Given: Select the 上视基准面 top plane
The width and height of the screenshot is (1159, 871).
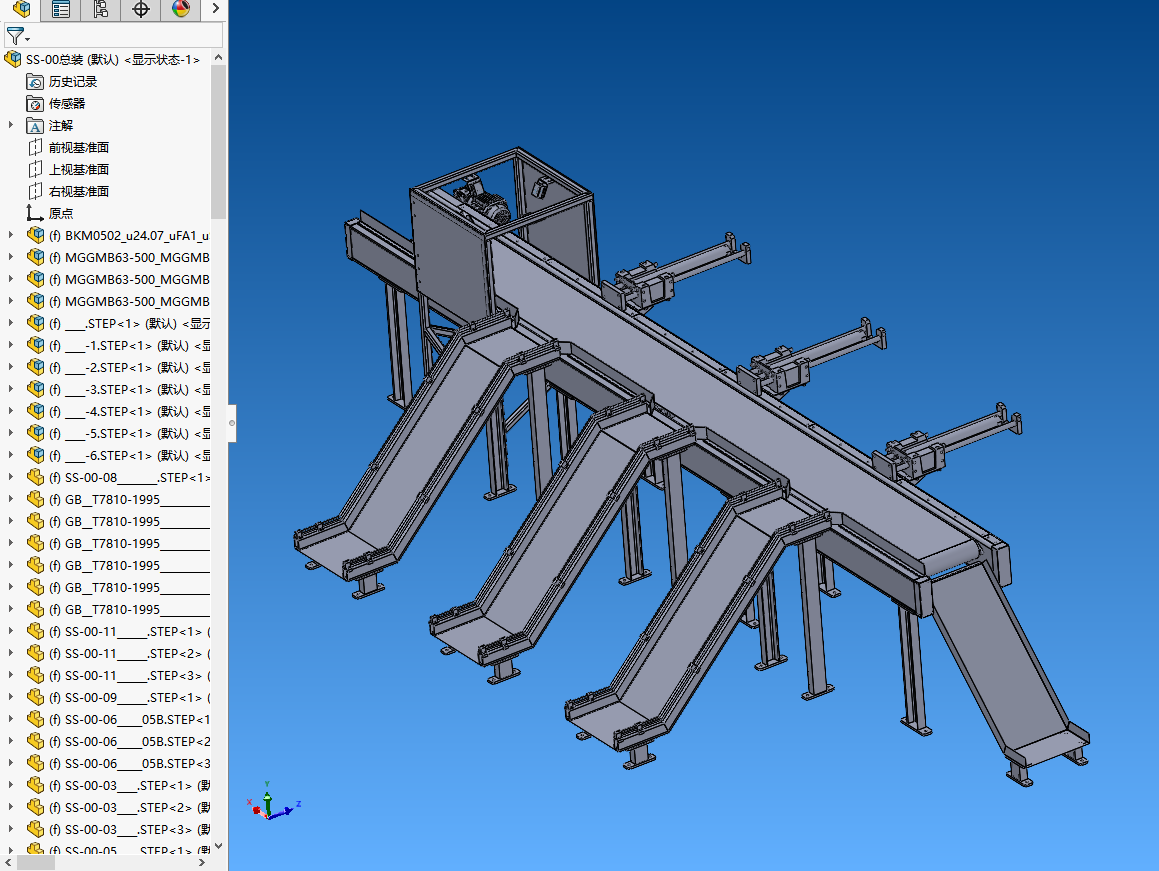Looking at the screenshot, I should (x=78, y=170).
